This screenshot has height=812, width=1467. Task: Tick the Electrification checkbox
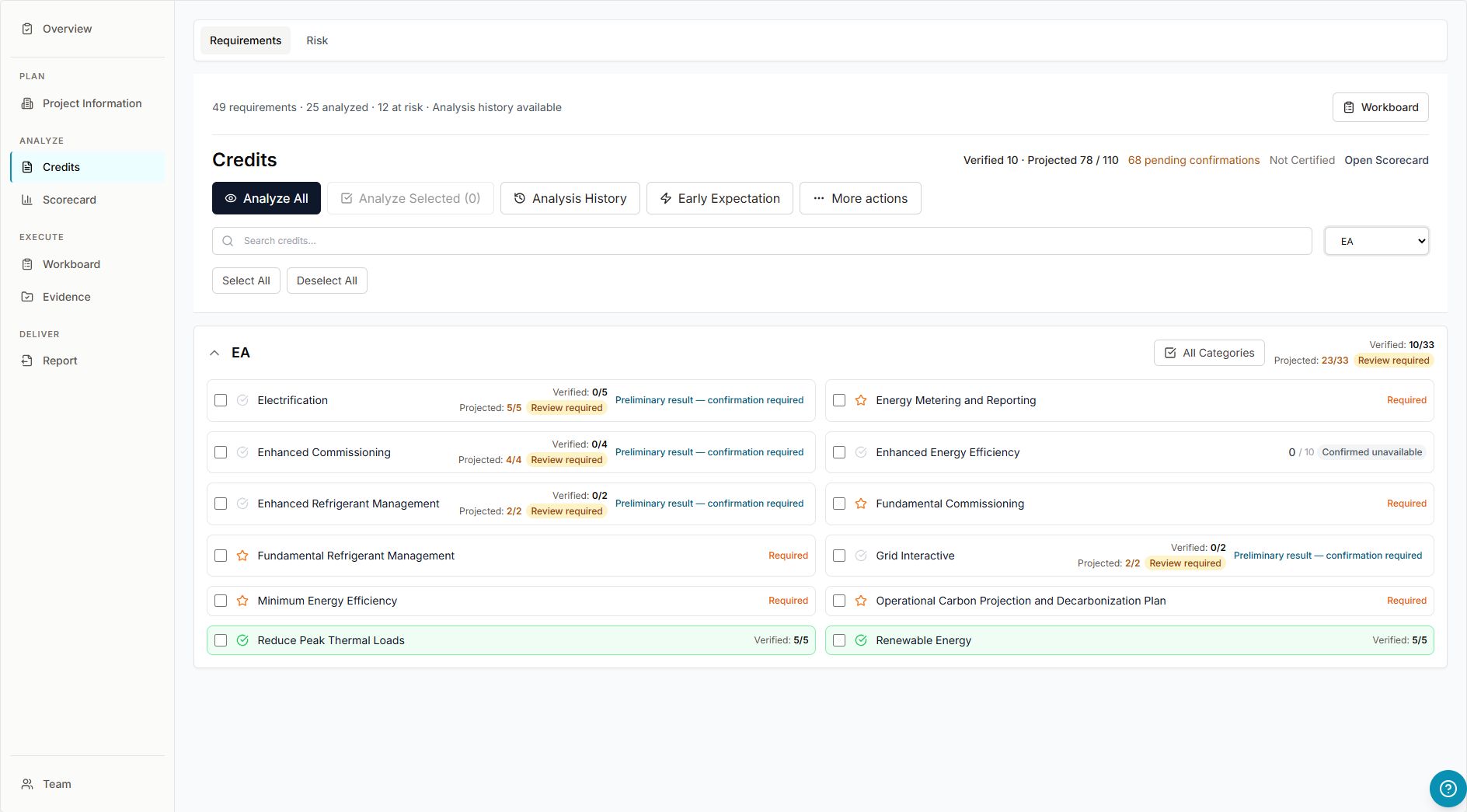point(221,400)
